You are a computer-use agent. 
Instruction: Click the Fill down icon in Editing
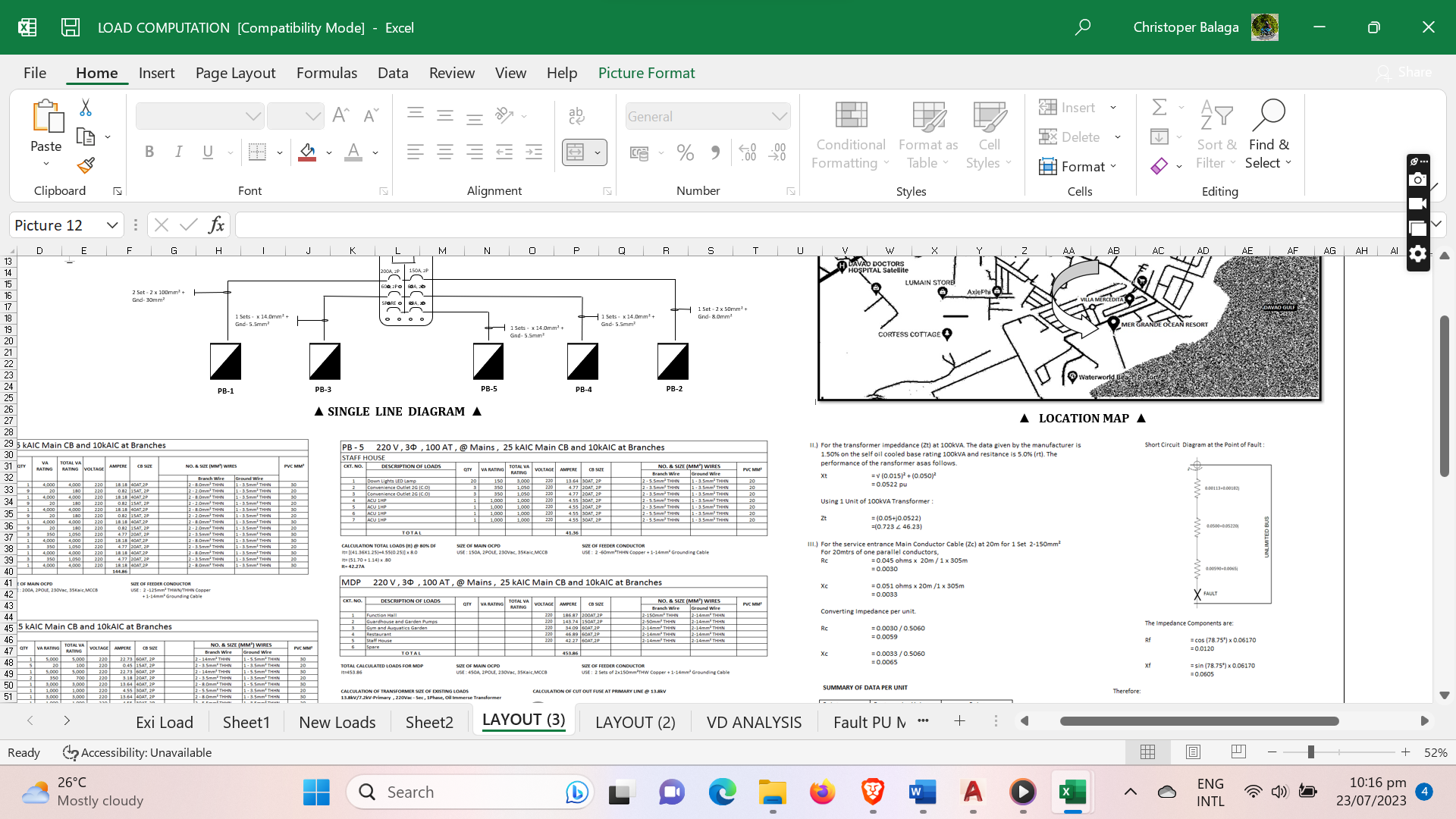[x=1159, y=136]
